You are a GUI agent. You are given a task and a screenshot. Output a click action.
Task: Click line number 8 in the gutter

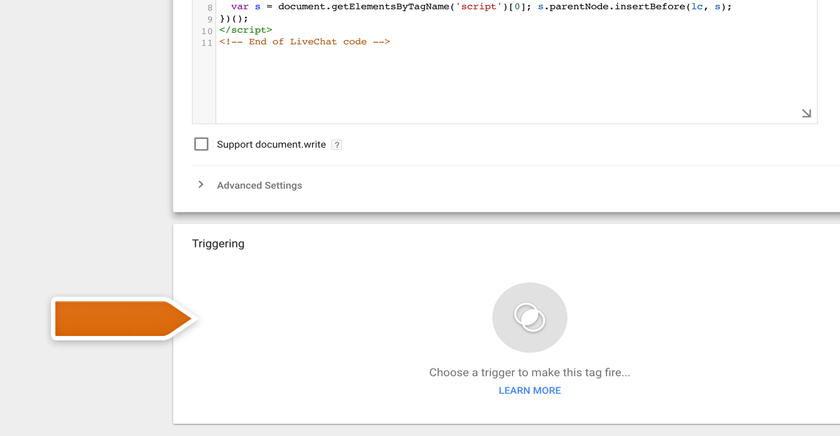tap(209, 7)
